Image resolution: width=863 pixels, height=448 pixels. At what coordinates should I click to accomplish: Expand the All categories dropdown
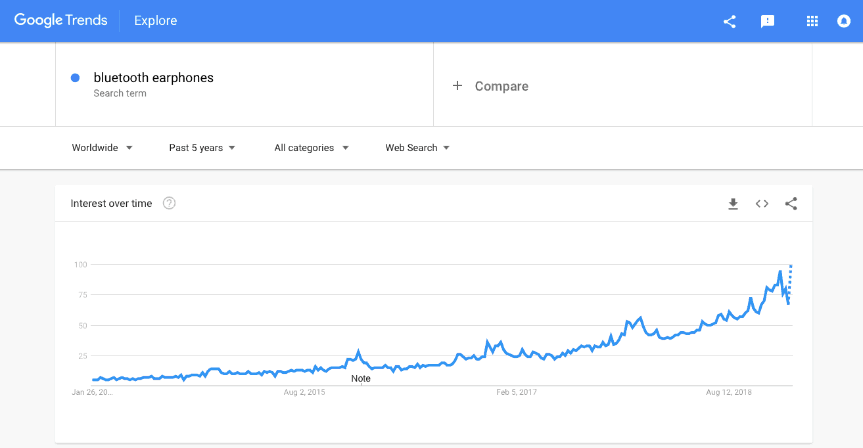tap(312, 147)
